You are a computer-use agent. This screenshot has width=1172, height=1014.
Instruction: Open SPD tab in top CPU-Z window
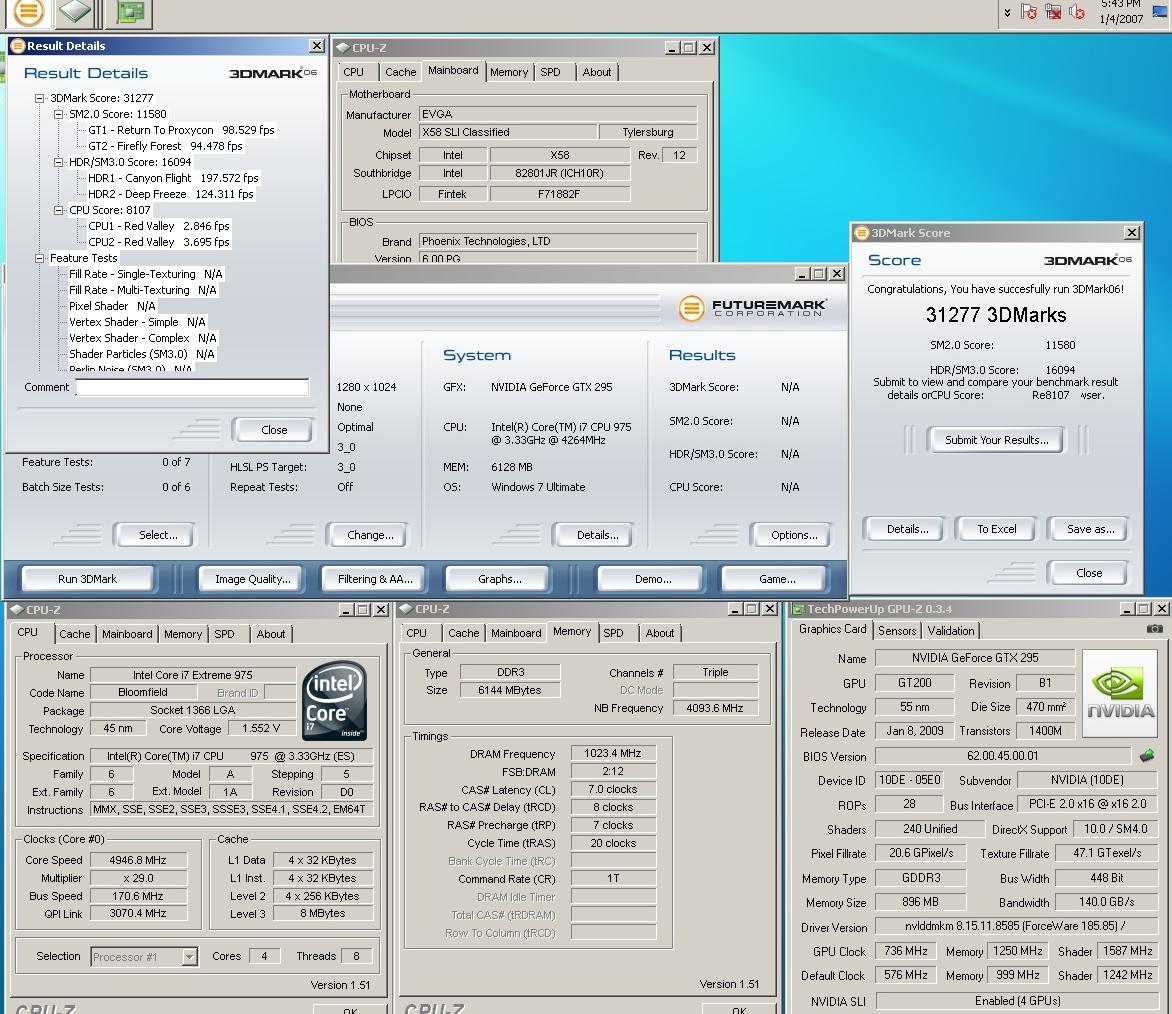pyautogui.click(x=550, y=72)
